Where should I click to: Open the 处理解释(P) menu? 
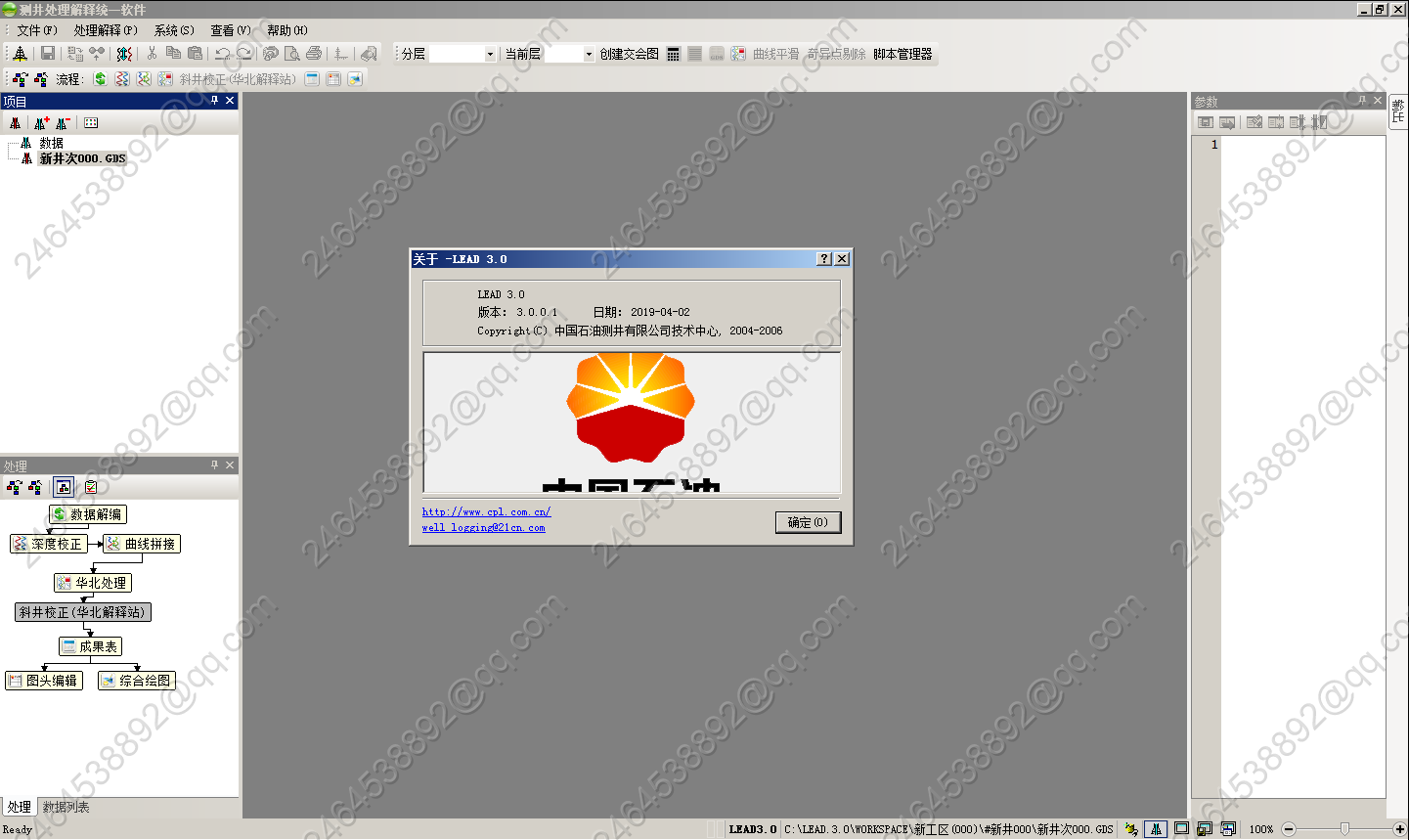(x=106, y=30)
